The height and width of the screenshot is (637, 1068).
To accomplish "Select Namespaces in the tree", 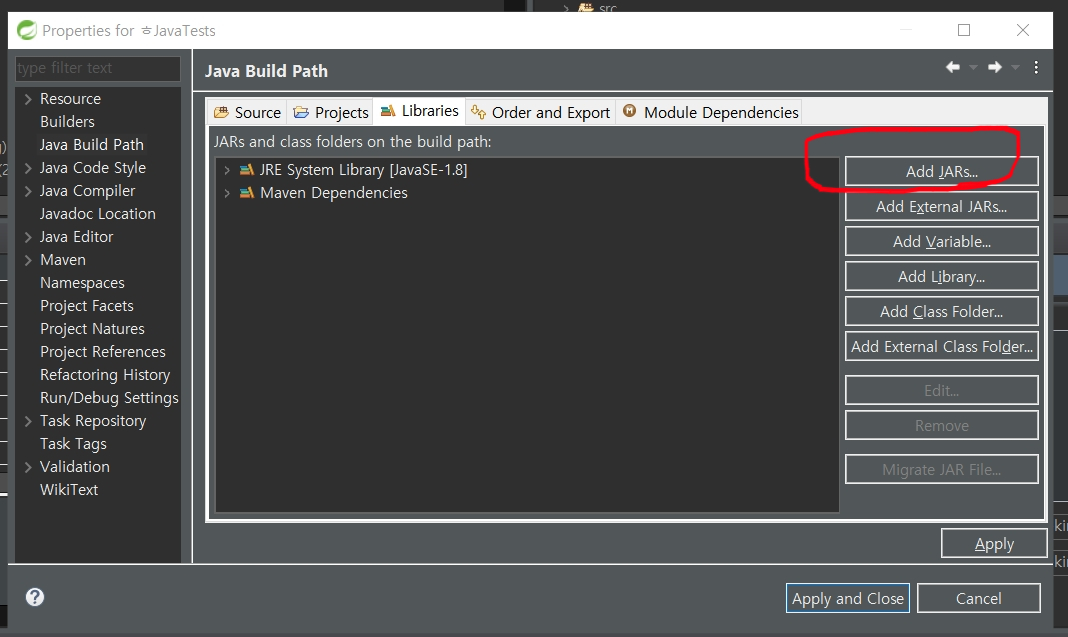I will point(82,283).
